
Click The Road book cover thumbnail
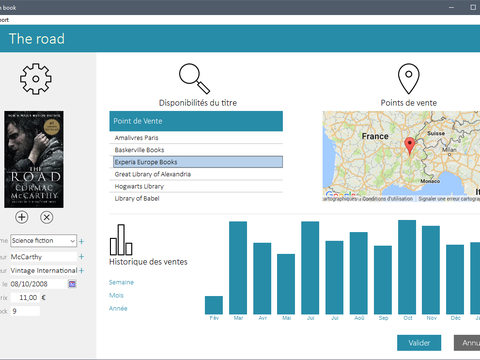34,159
